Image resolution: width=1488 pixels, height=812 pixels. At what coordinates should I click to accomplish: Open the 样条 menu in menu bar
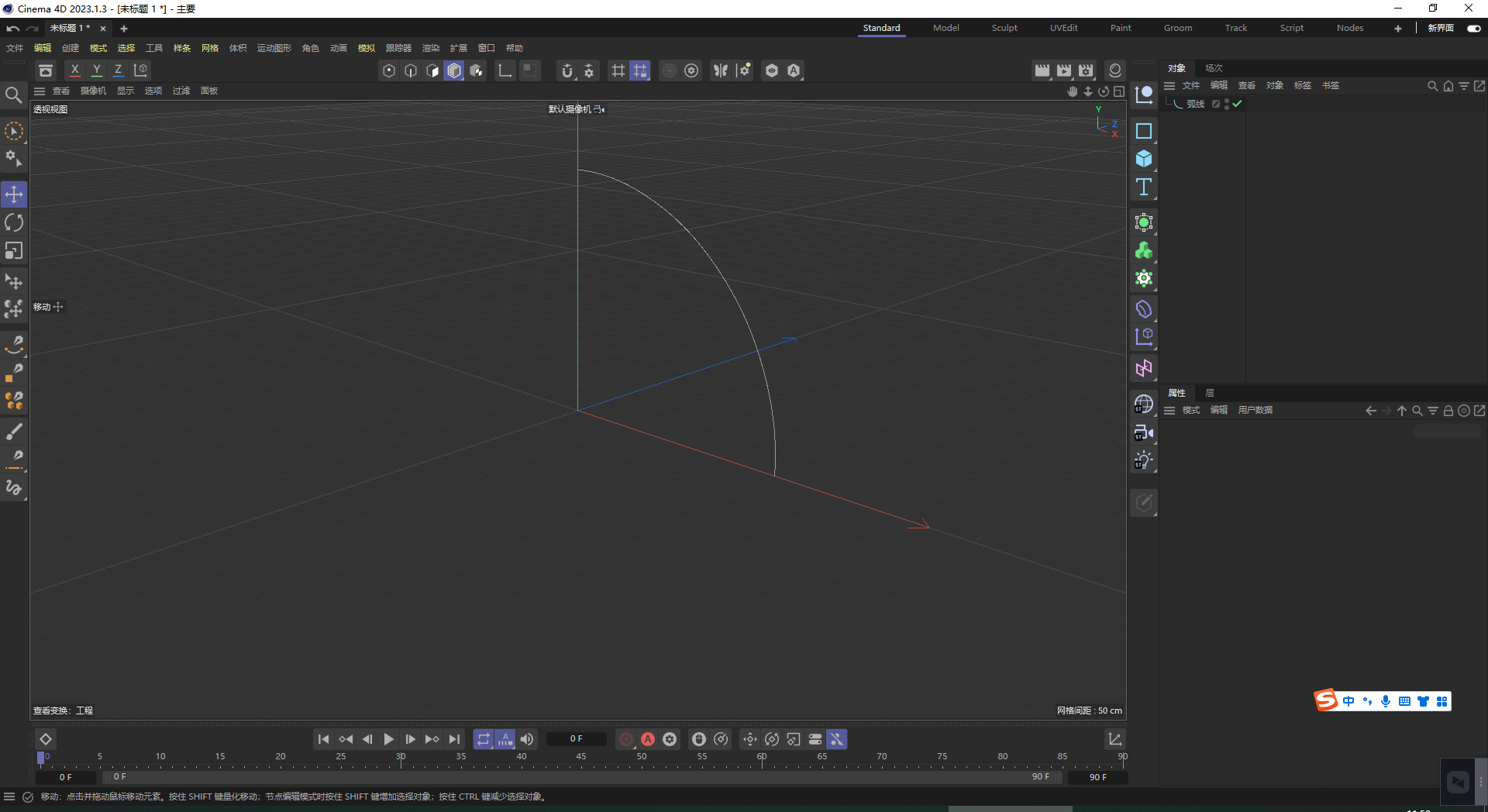[182, 48]
